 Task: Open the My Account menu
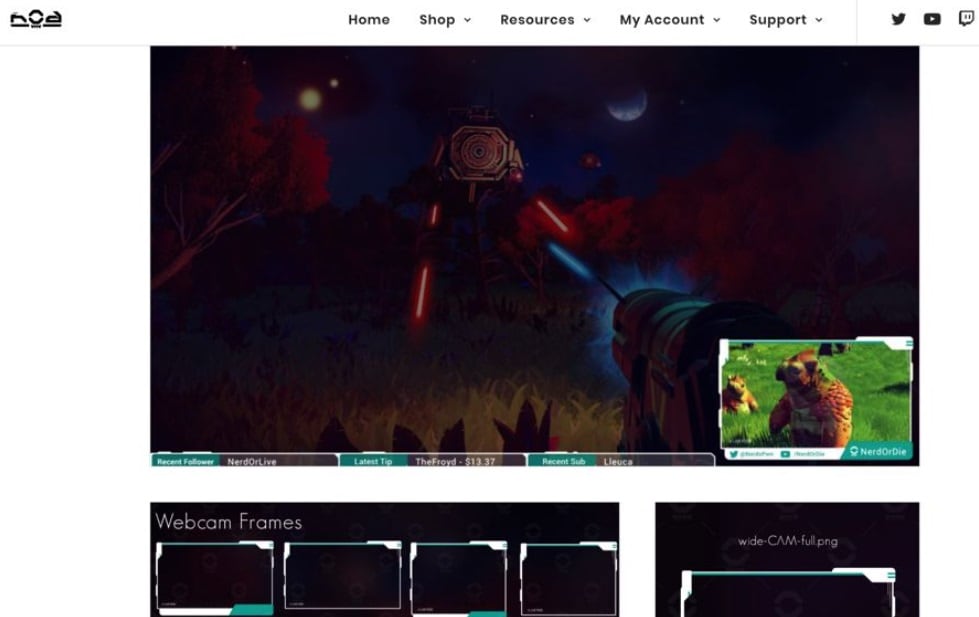pyautogui.click(x=670, y=19)
